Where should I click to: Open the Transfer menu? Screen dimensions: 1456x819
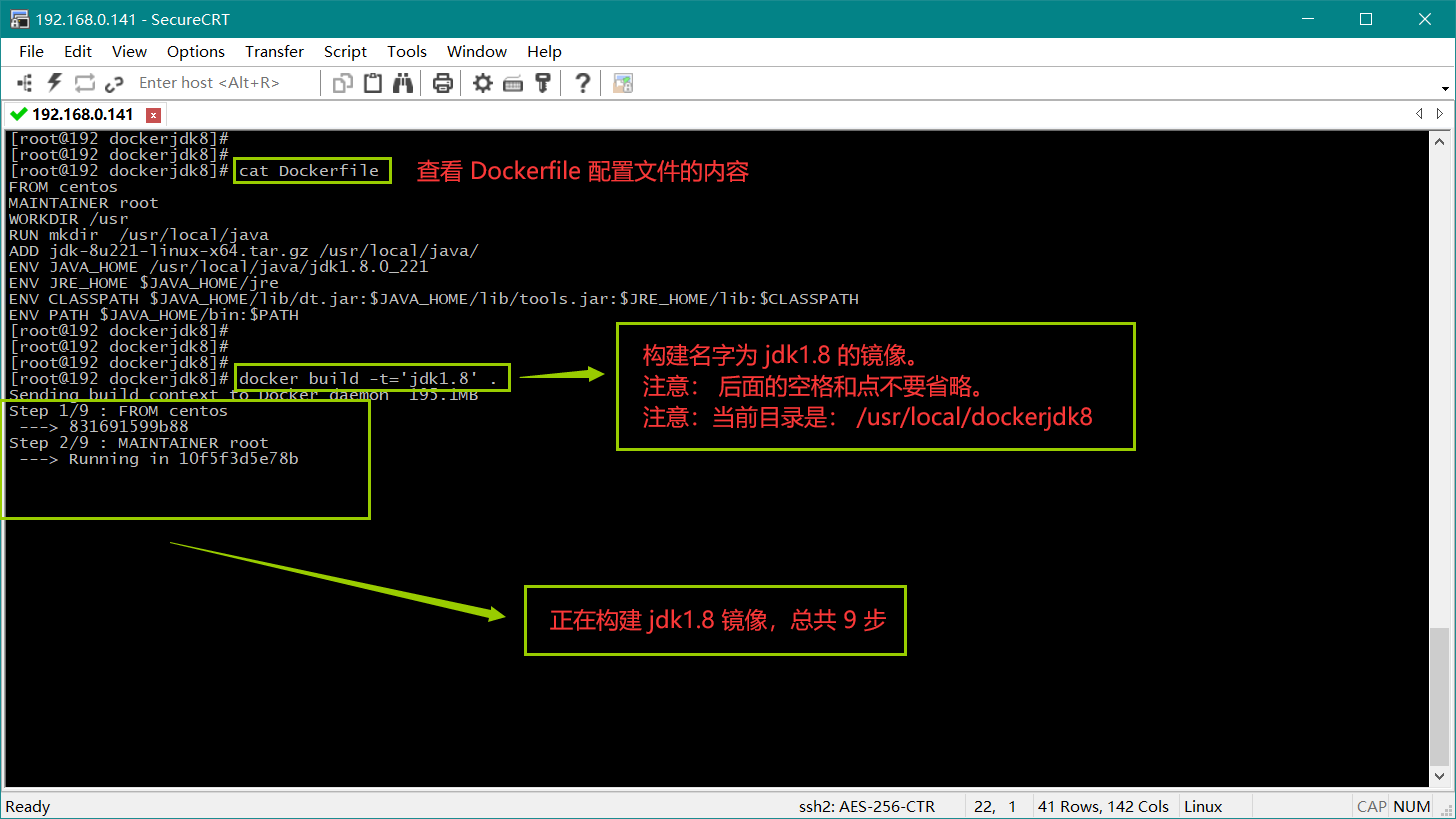(274, 52)
